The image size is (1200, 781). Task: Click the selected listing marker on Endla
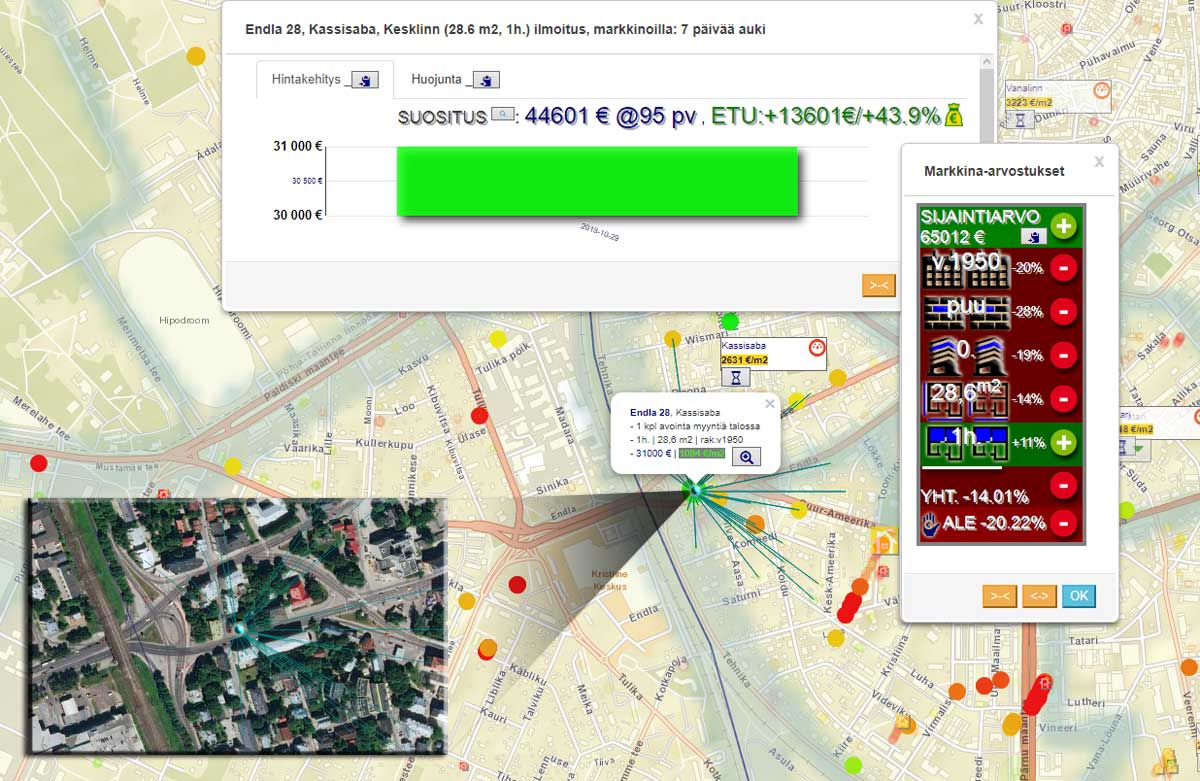pyautogui.click(x=694, y=490)
